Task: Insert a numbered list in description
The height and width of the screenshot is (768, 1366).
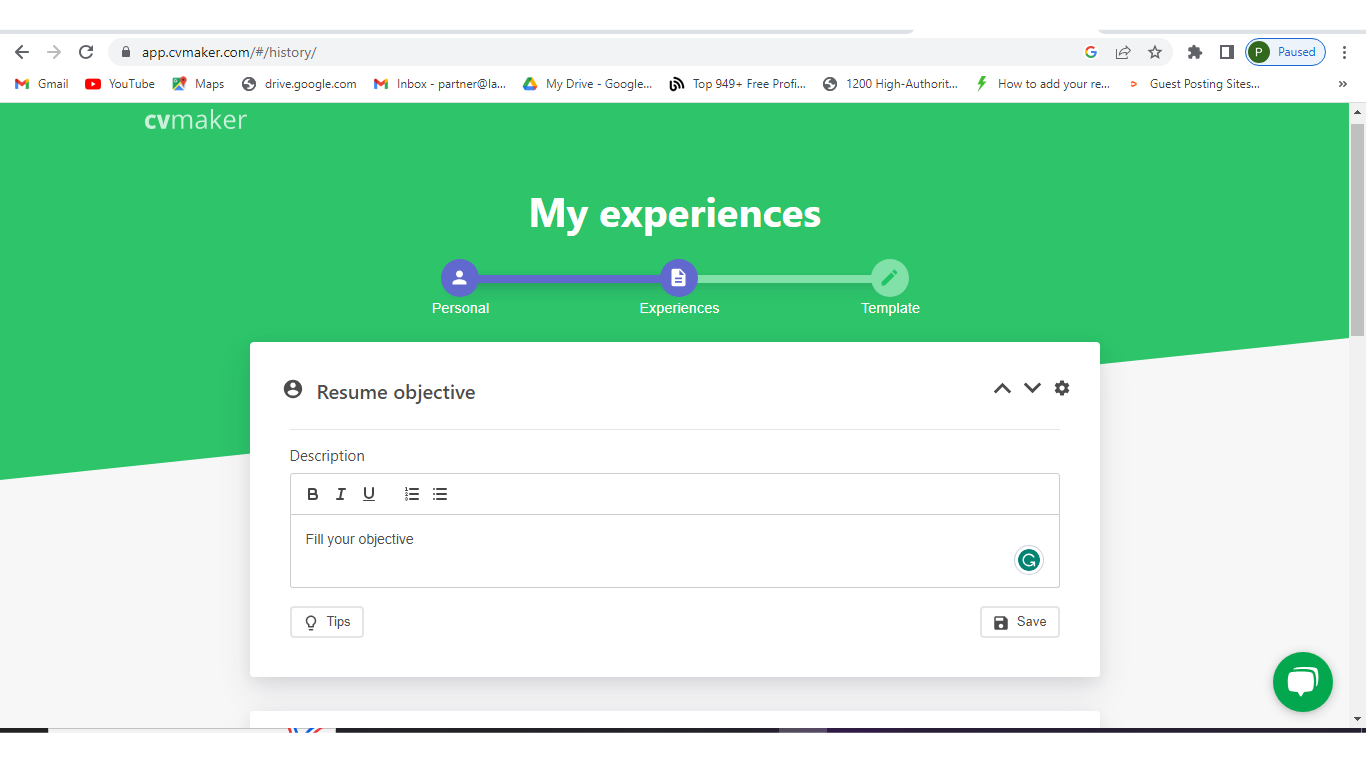Action: click(x=412, y=494)
